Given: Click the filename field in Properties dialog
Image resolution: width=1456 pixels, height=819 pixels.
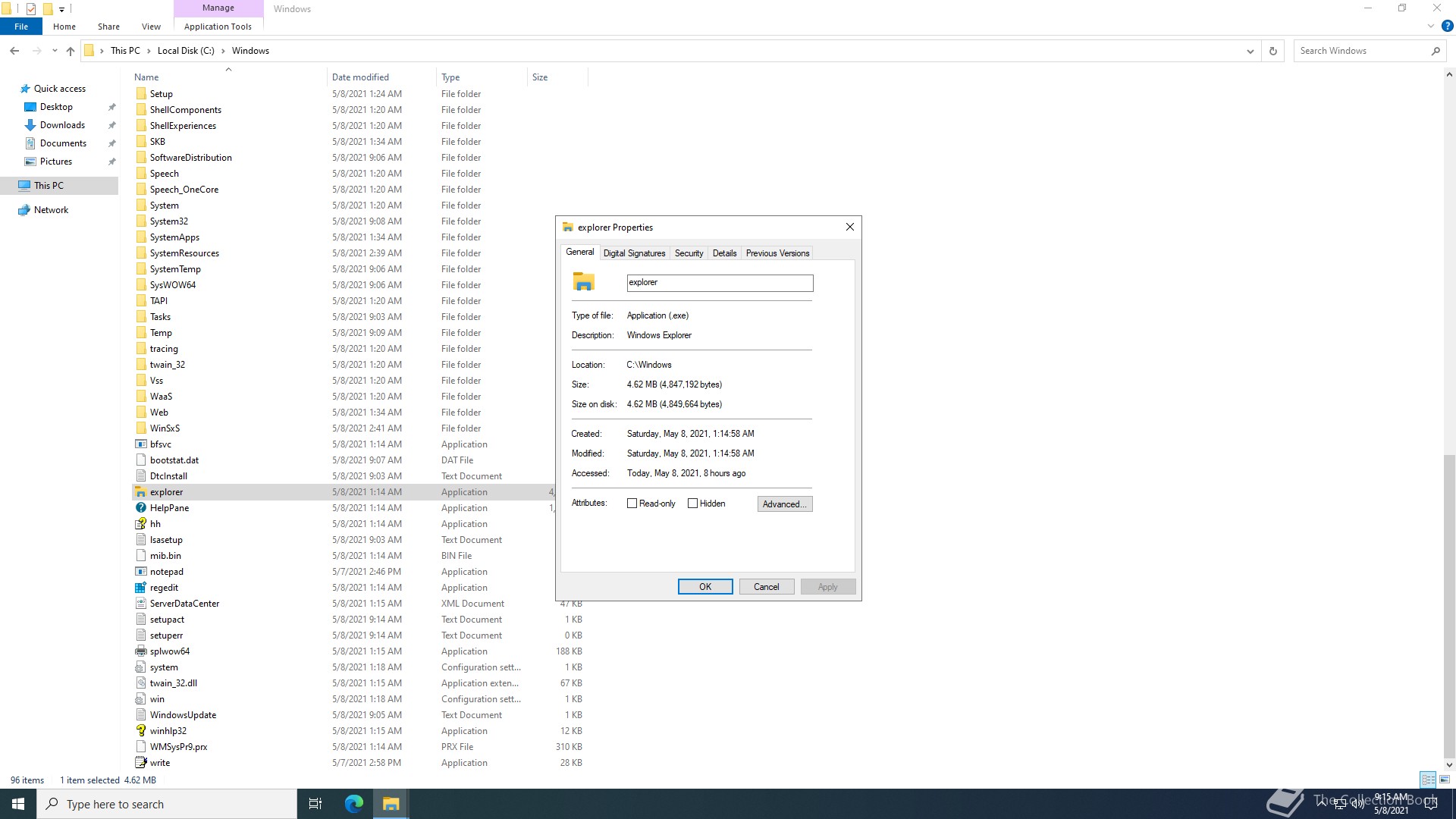Looking at the screenshot, I should coord(720,283).
